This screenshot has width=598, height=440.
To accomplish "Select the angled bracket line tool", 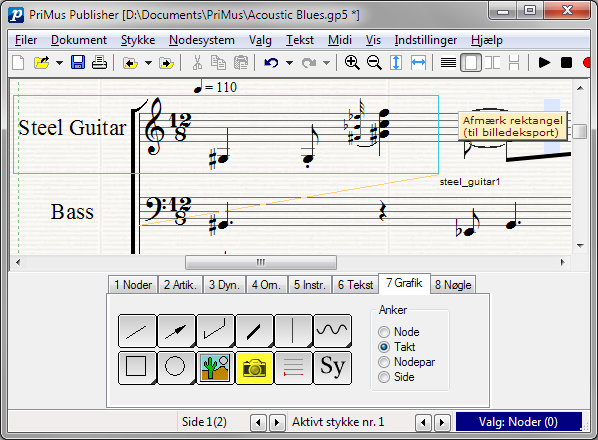I will (215, 331).
